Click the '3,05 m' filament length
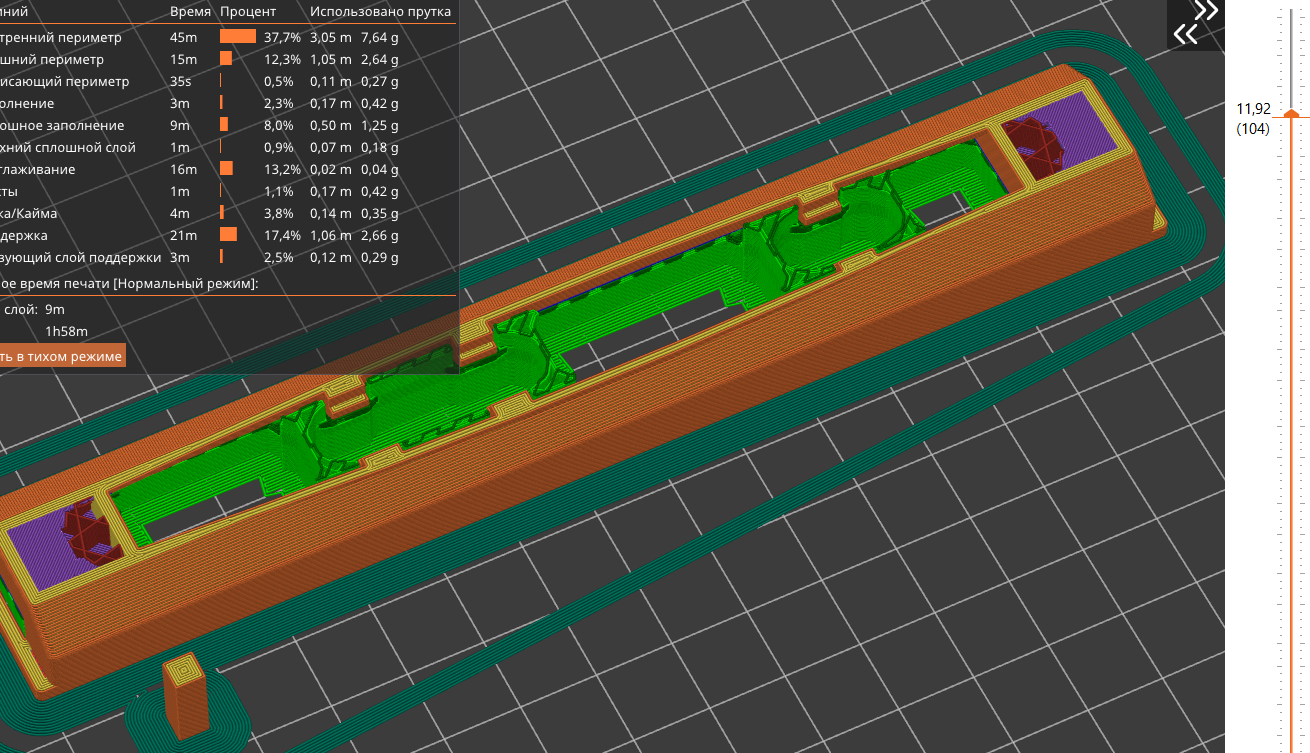Image resolution: width=1310 pixels, height=753 pixels. coord(330,37)
